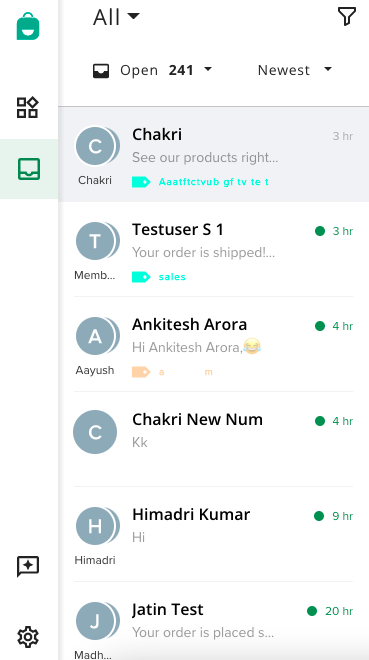Click the filter funnel icon
The image size is (369, 660).
pyautogui.click(x=347, y=17)
